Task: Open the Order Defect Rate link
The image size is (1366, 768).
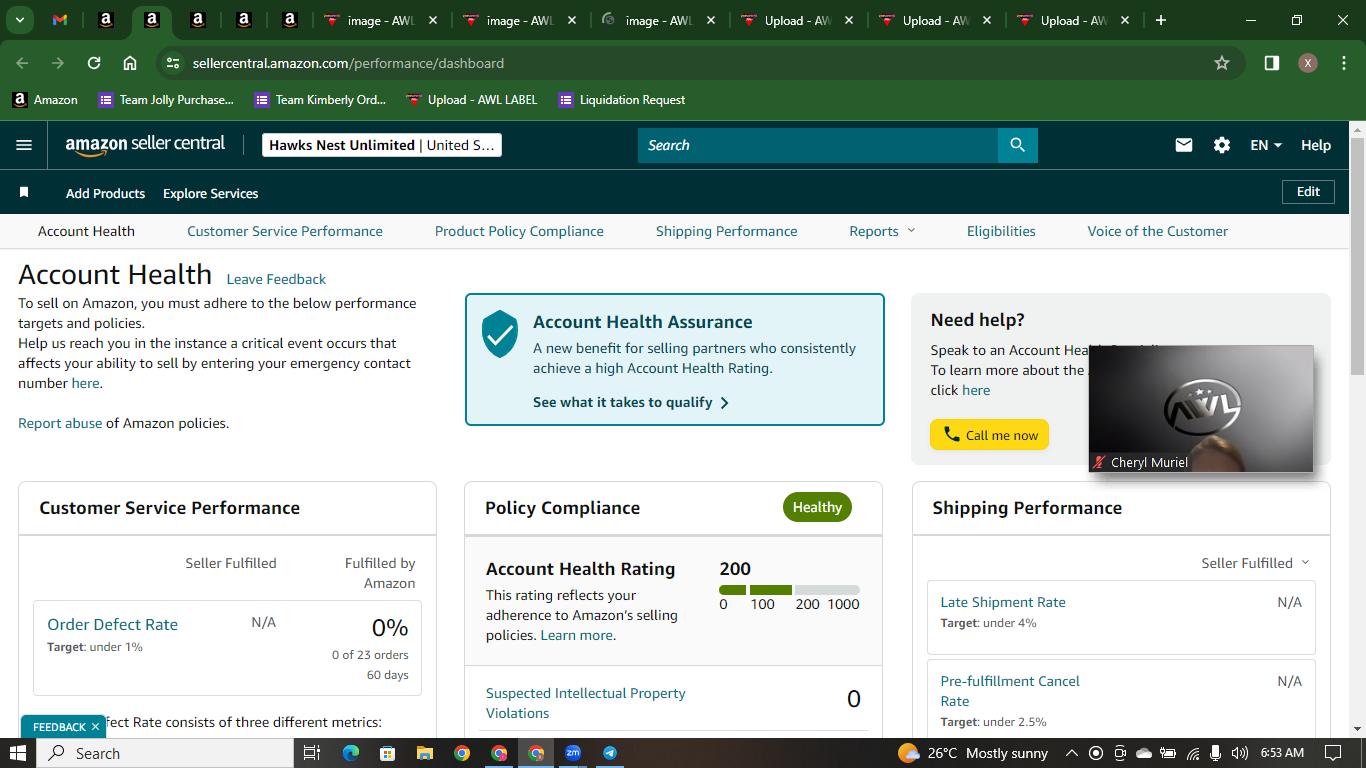Action: (112, 624)
